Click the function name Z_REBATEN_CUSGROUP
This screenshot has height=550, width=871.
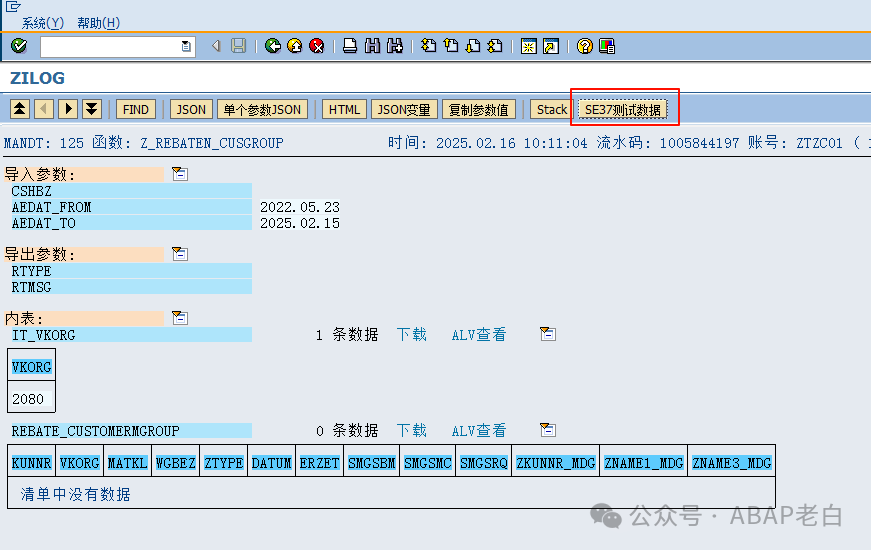tap(212, 143)
